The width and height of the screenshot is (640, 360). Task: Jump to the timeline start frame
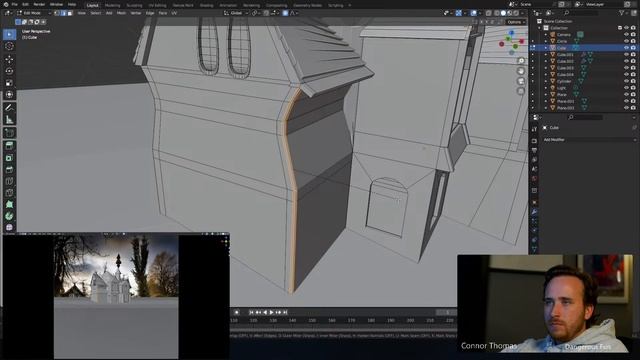[x=251, y=312]
